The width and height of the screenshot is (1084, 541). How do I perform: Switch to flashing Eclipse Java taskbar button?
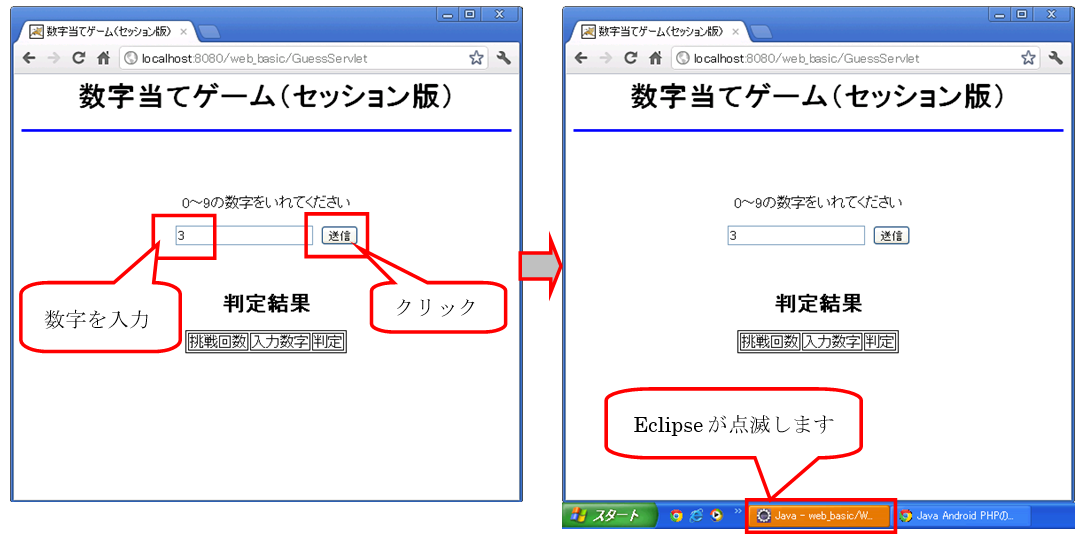tap(819, 516)
